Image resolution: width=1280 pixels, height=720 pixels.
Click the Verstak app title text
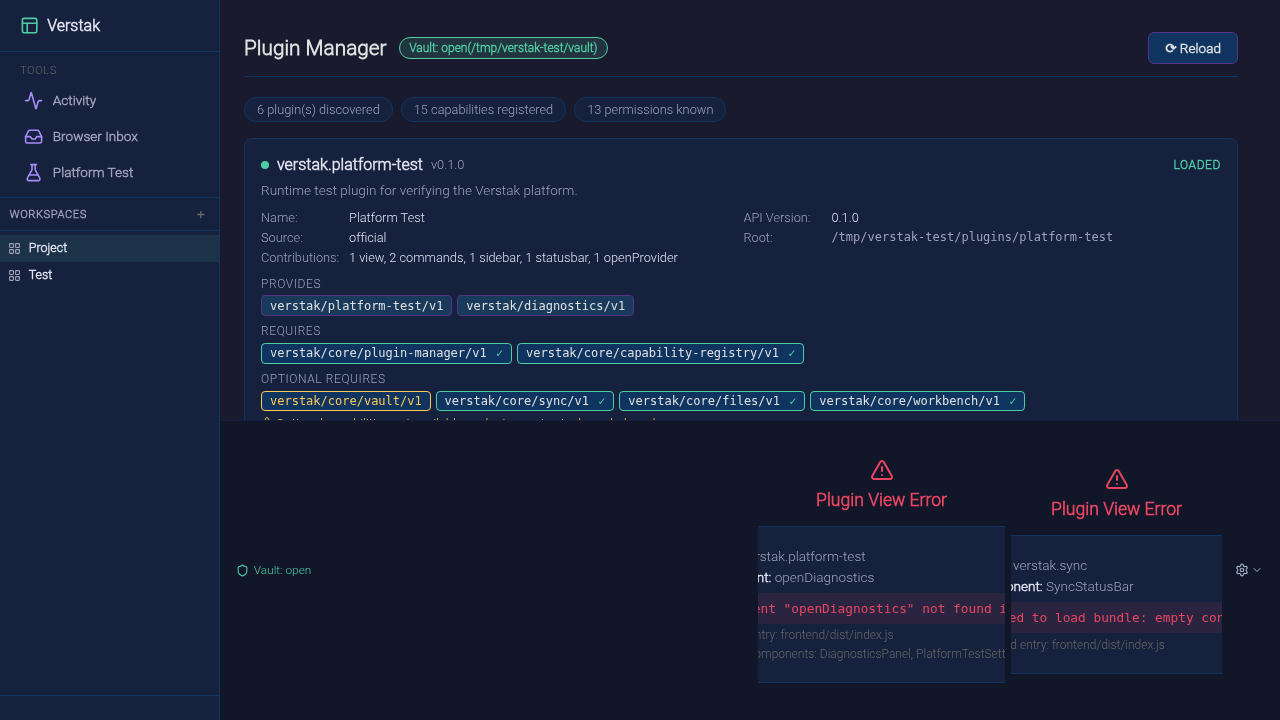pyautogui.click(x=74, y=26)
